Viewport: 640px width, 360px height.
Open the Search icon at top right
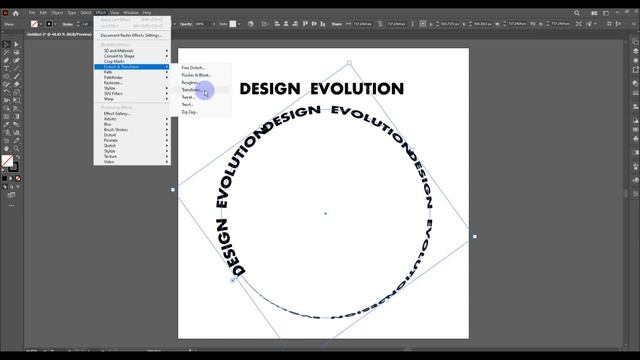click(x=577, y=13)
